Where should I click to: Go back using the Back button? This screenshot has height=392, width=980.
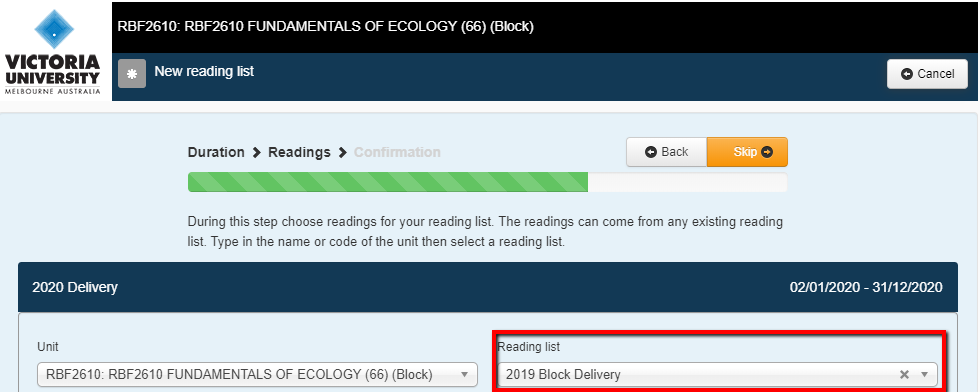click(x=666, y=152)
